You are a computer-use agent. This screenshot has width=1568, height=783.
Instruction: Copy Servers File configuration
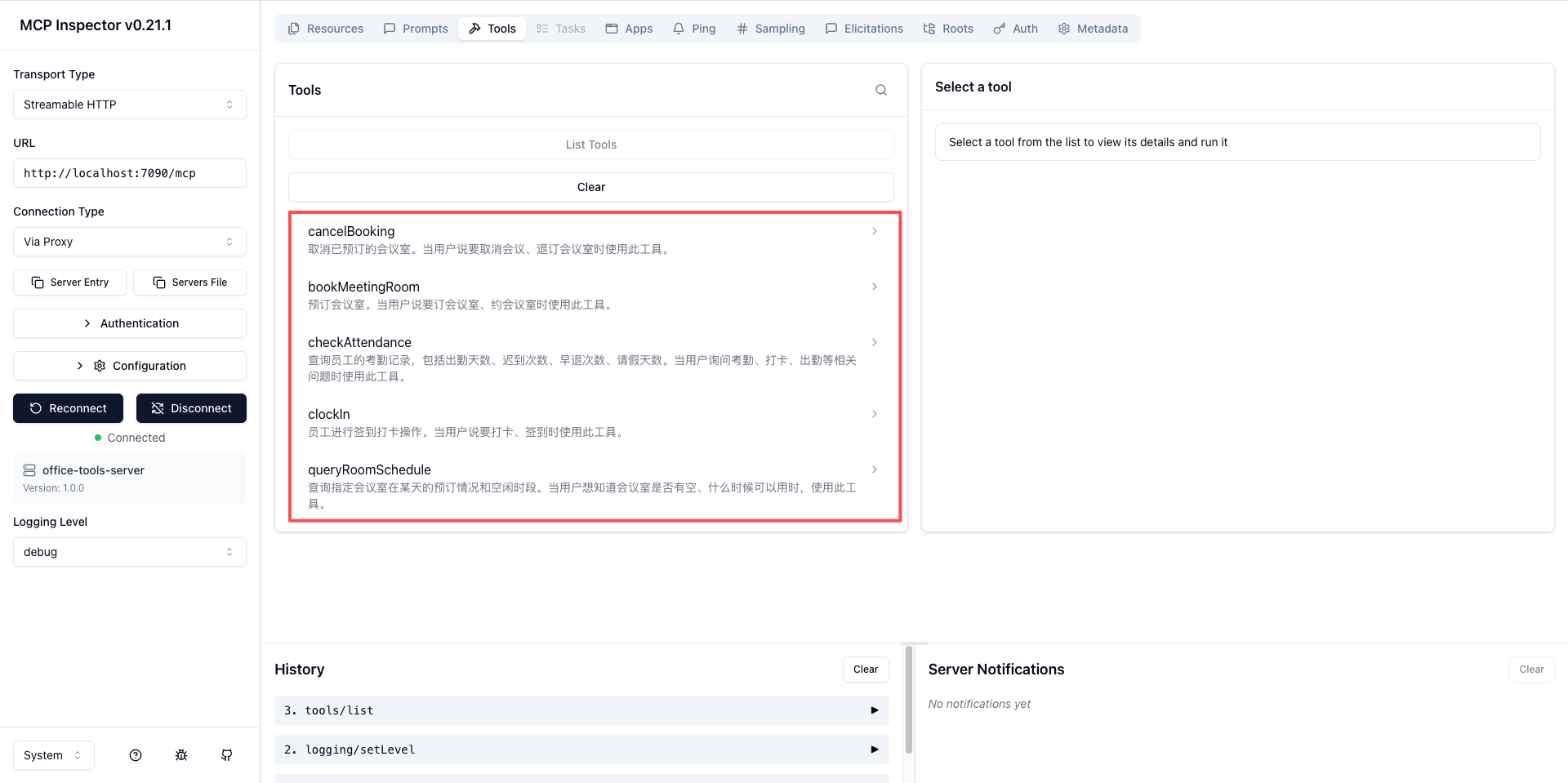coord(189,283)
